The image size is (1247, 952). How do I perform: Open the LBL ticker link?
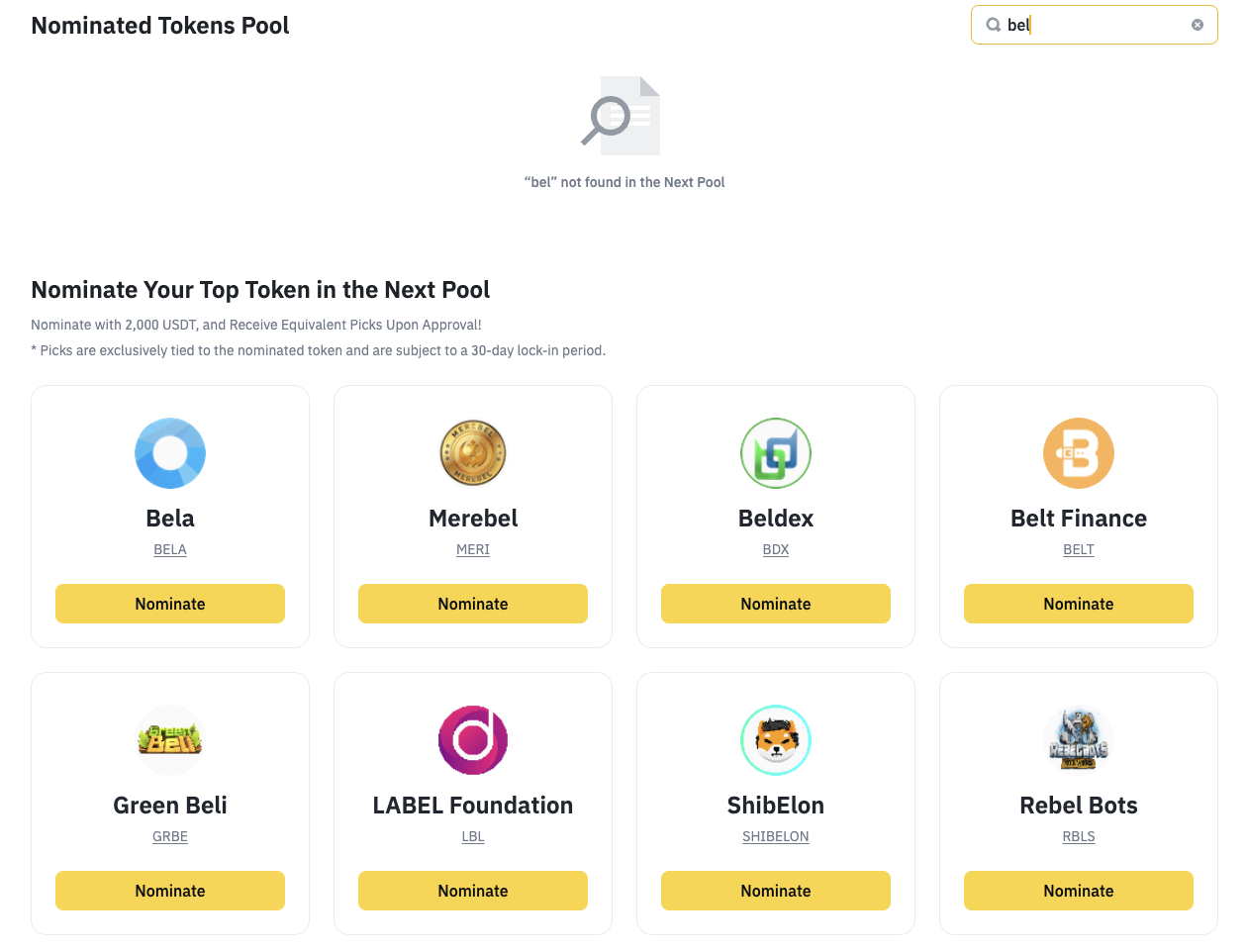coord(473,836)
